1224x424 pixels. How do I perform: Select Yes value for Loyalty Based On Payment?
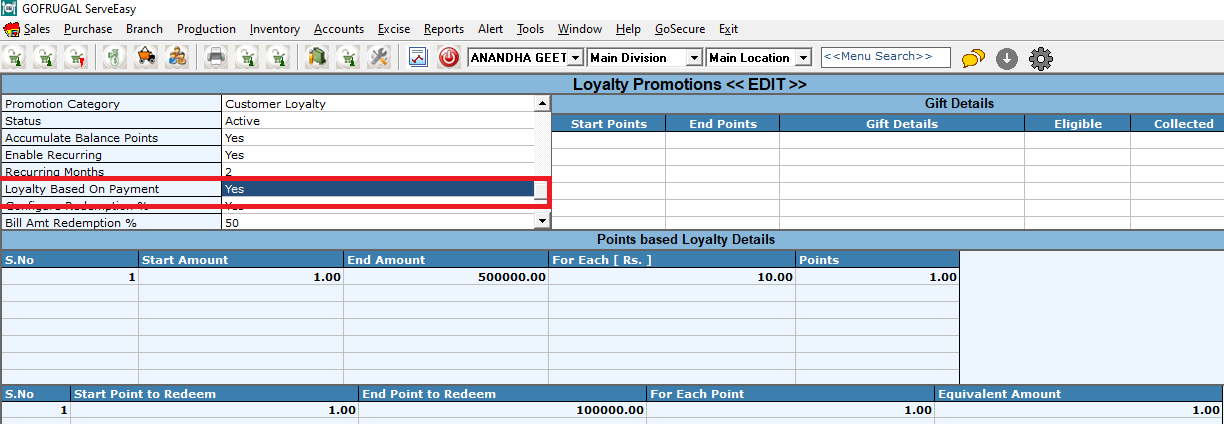click(x=378, y=189)
